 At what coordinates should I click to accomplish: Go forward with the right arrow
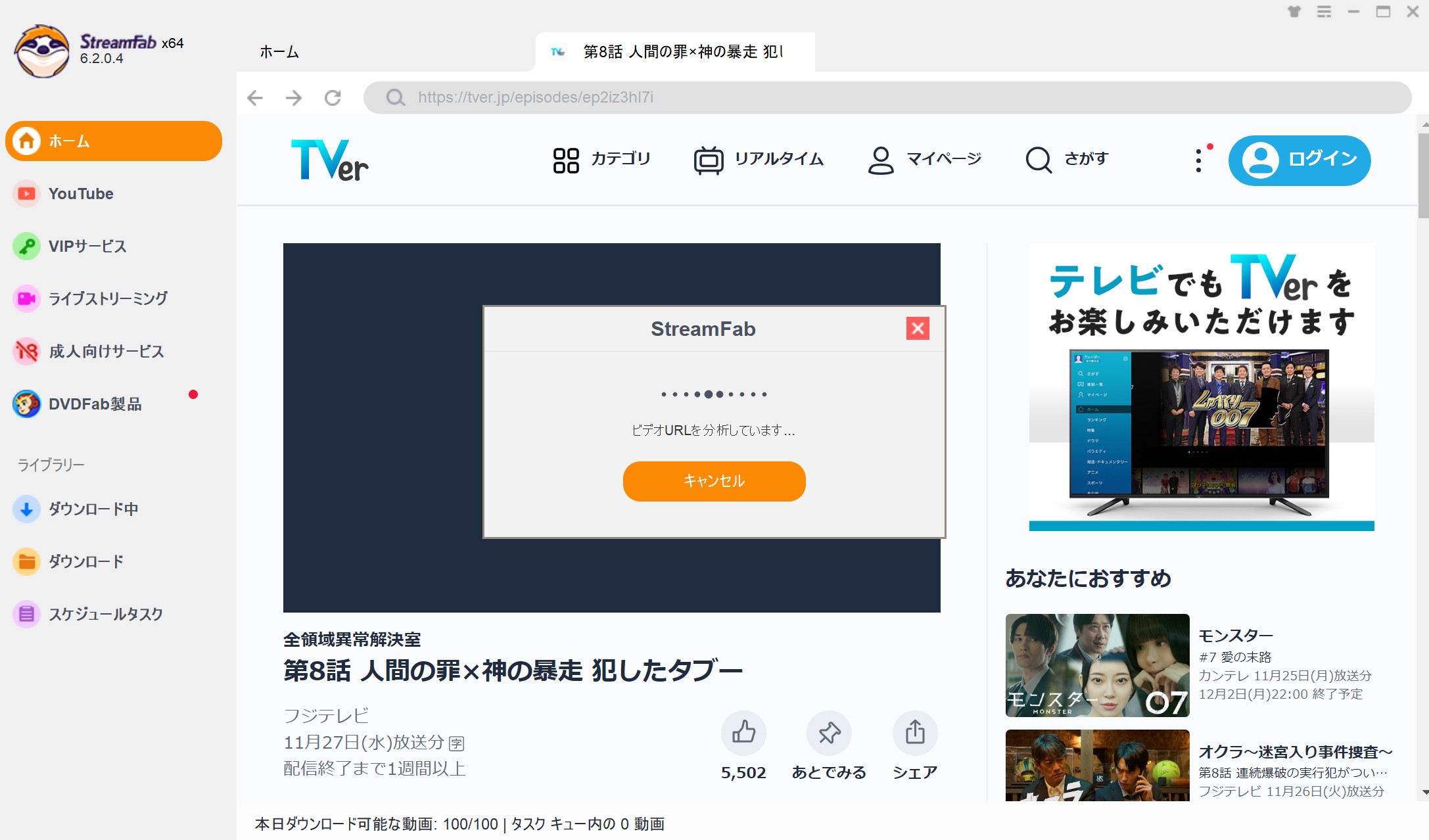(294, 98)
